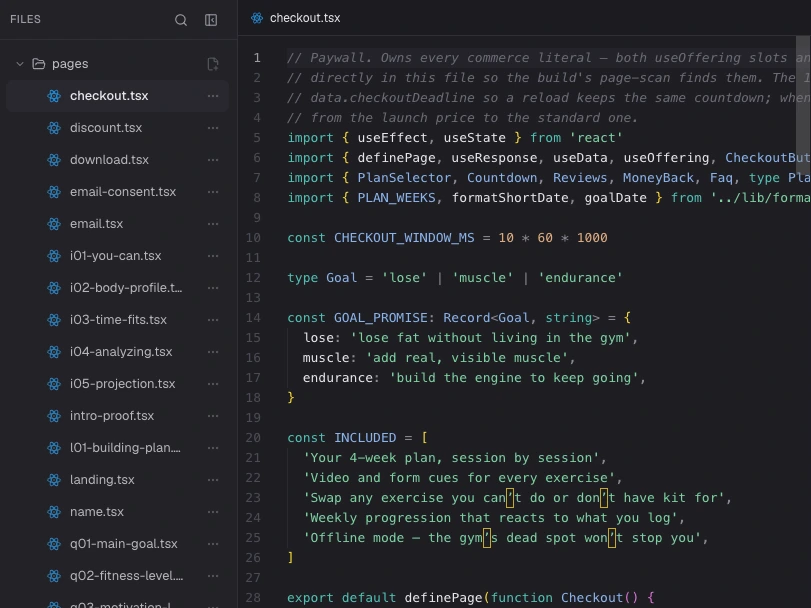Screen dimensions: 811x608
Task: Click PLAN_WEEKS import on line 8
Action: (396, 198)
